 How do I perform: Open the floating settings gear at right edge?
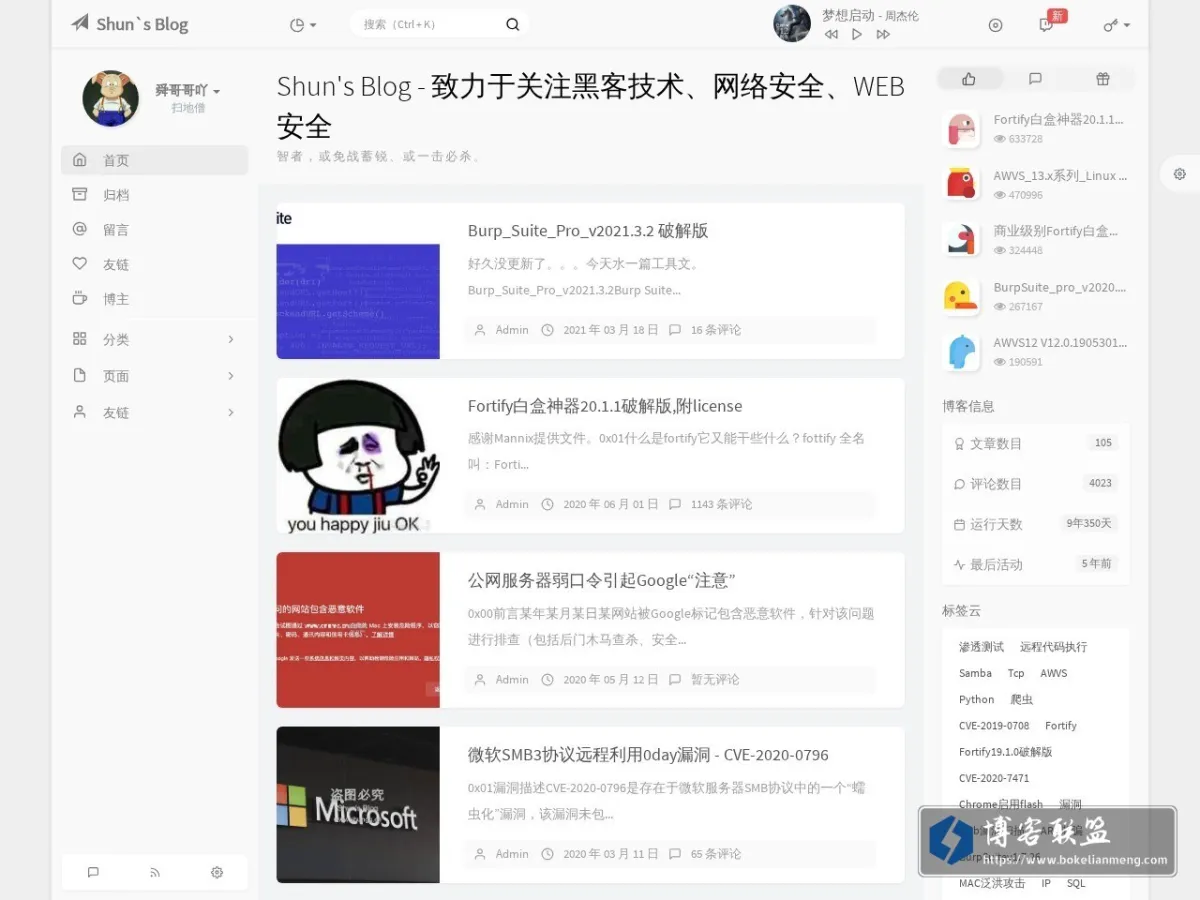1180,174
